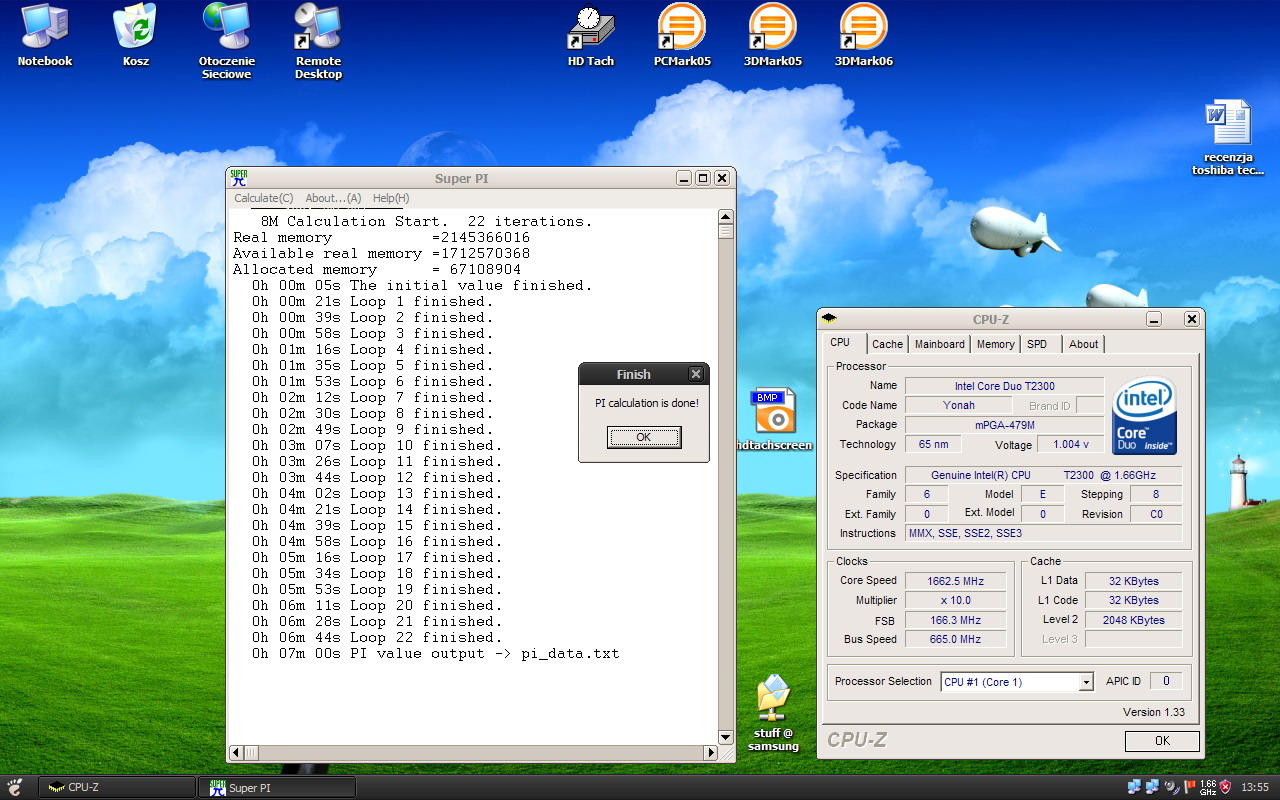Open the About...(A) menu in Super PI

point(333,198)
